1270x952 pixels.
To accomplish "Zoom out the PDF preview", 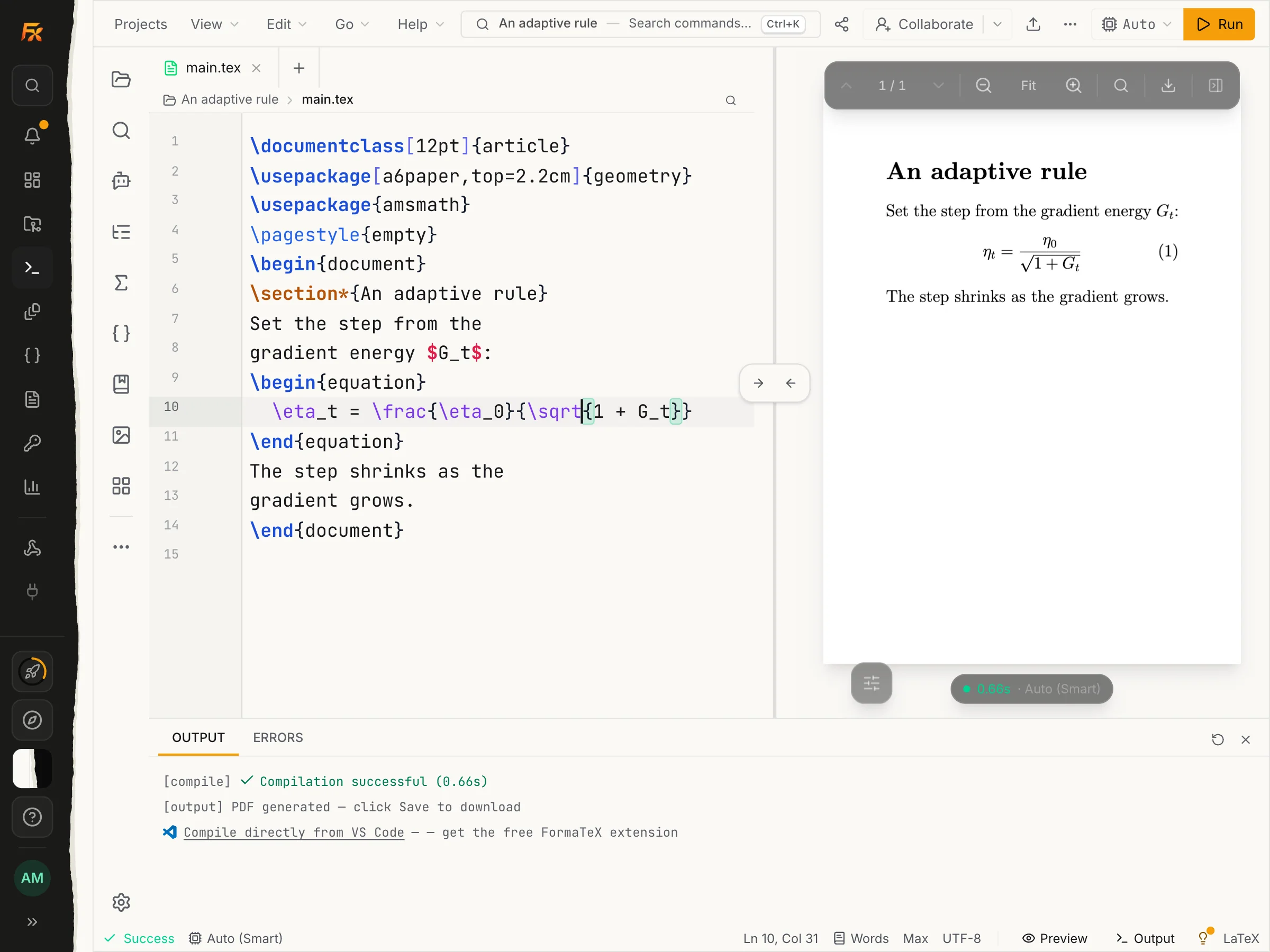I will point(983,86).
